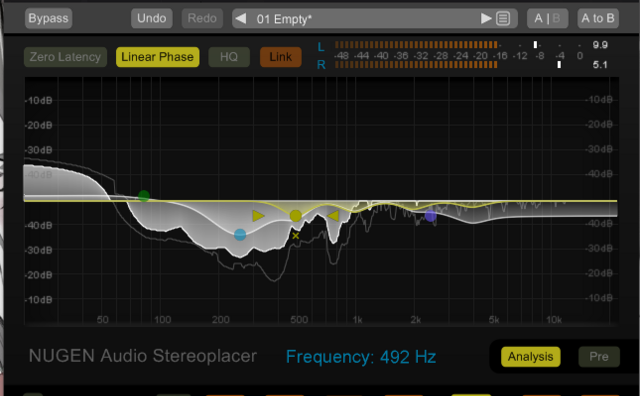The height and width of the screenshot is (396, 640).
Task: Select the previous preset arrow
Action: (x=241, y=19)
